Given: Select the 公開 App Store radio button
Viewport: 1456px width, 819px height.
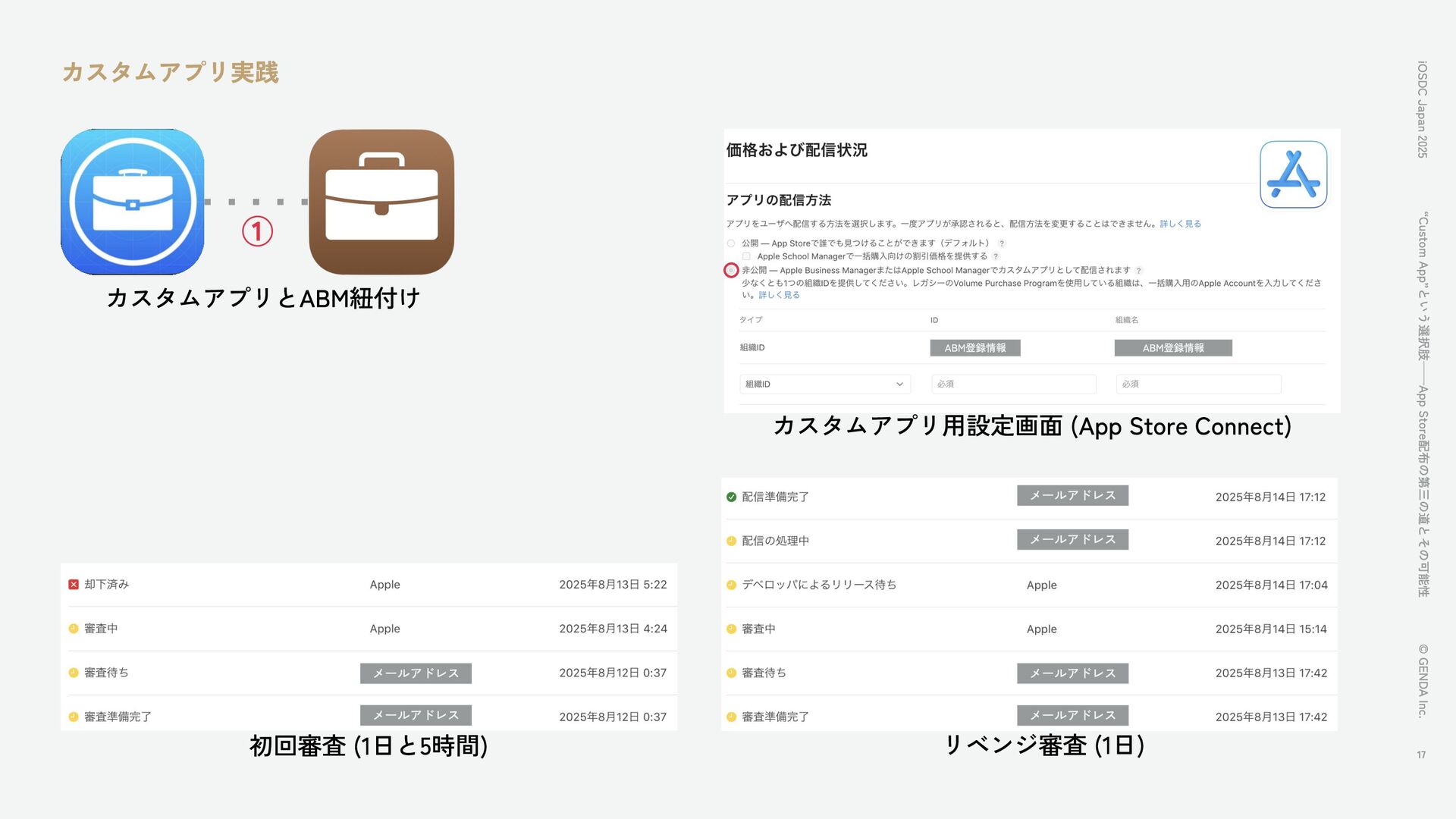Looking at the screenshot, I should pos(731,243).
